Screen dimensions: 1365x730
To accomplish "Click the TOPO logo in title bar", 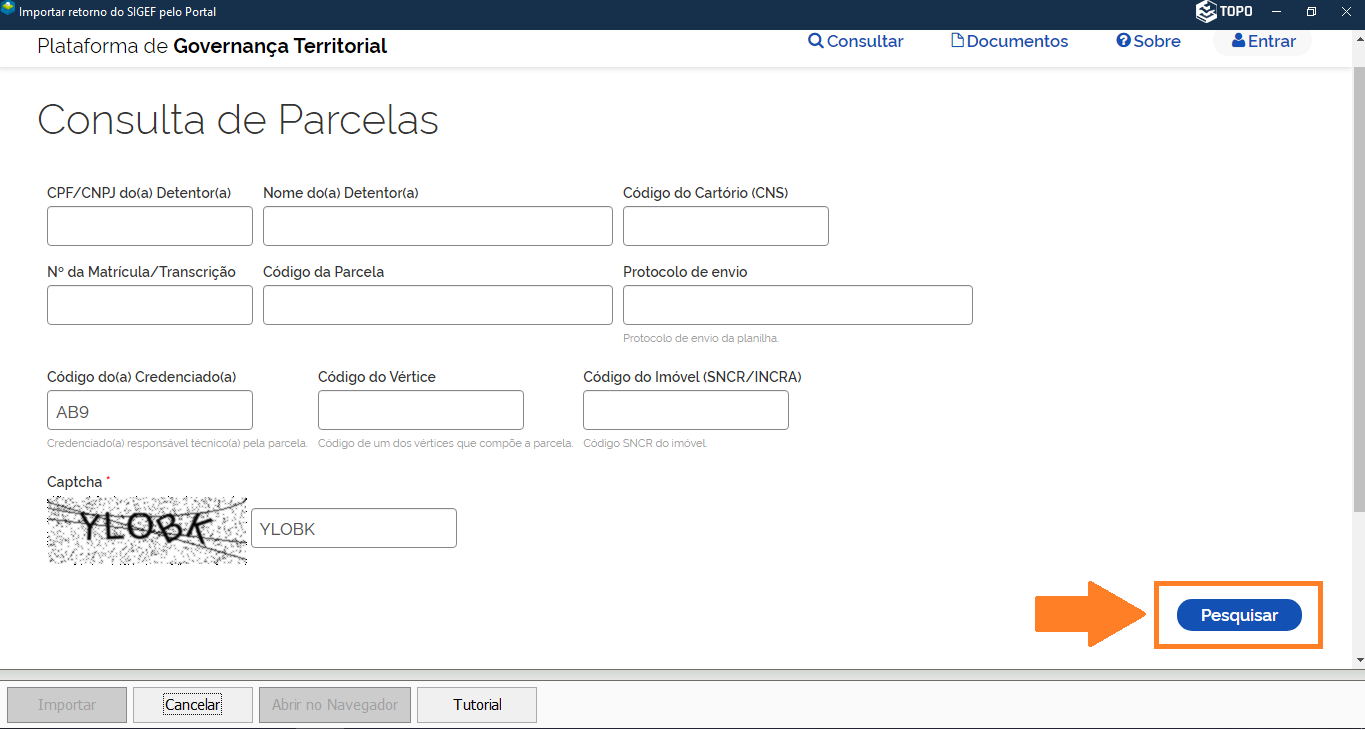I will (x=1224, y=12).
